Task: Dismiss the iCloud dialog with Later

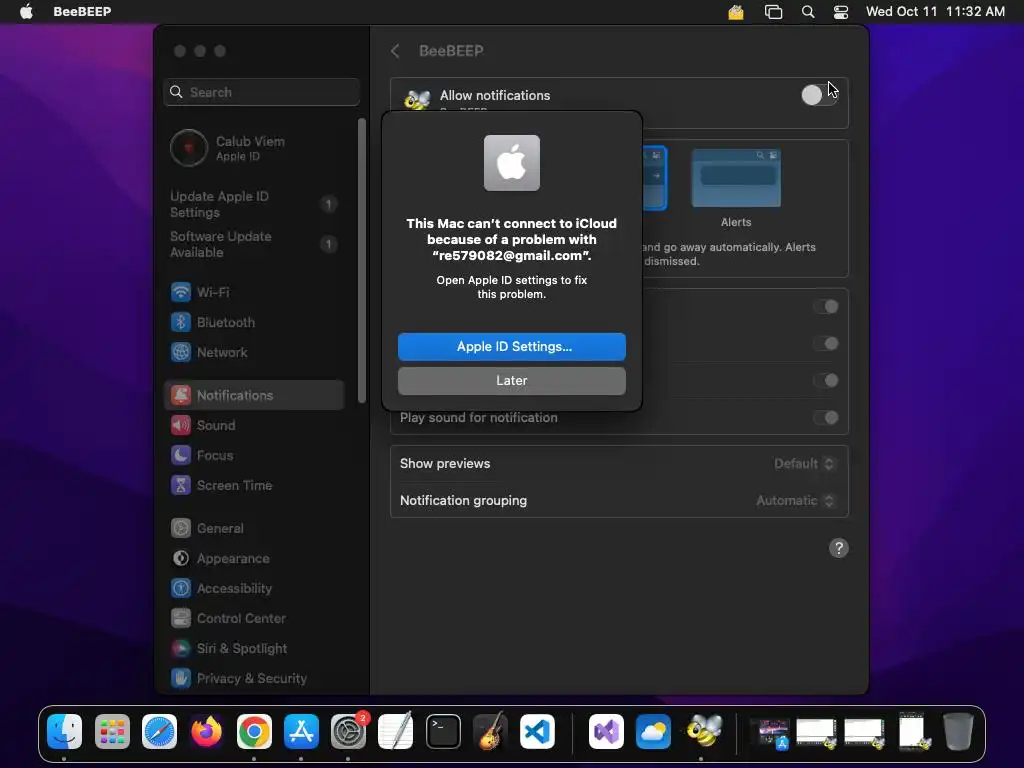Action: [511, 381]
